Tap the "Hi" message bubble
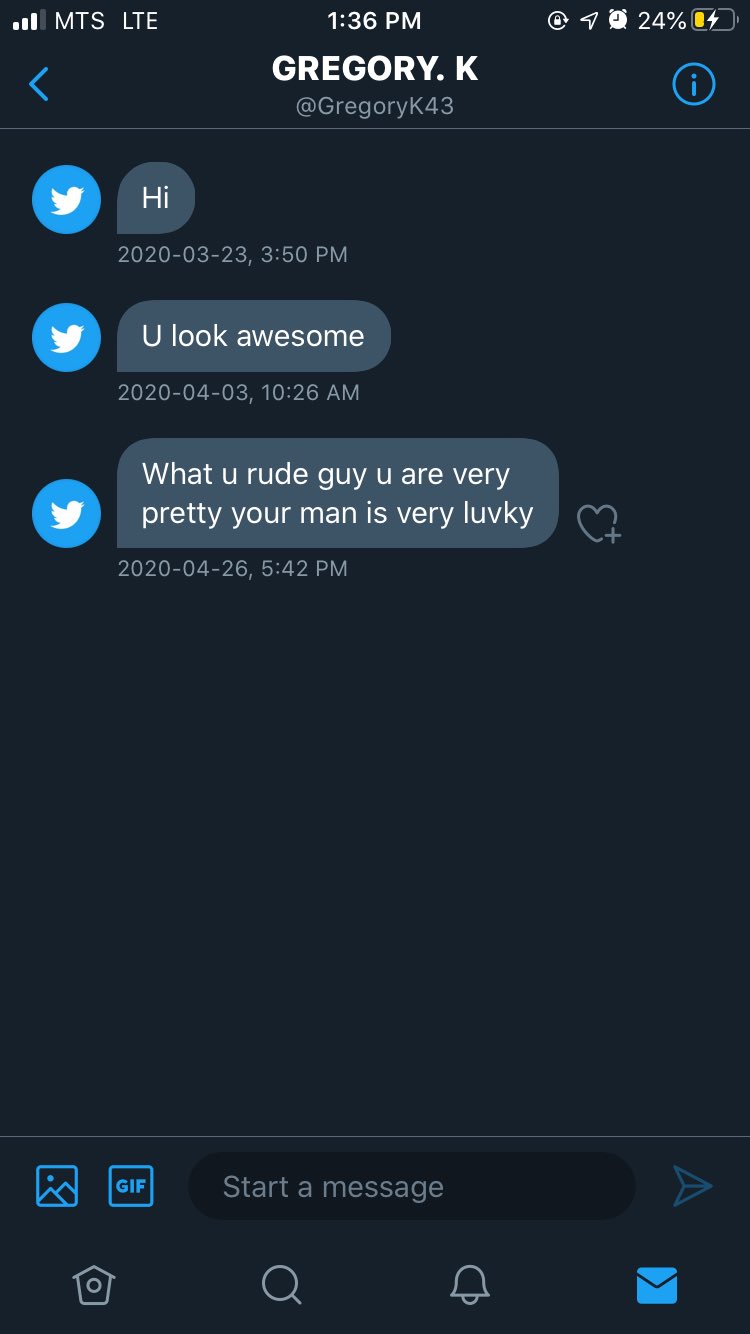Screen dimensions: 750x1334 pos(156,198)
